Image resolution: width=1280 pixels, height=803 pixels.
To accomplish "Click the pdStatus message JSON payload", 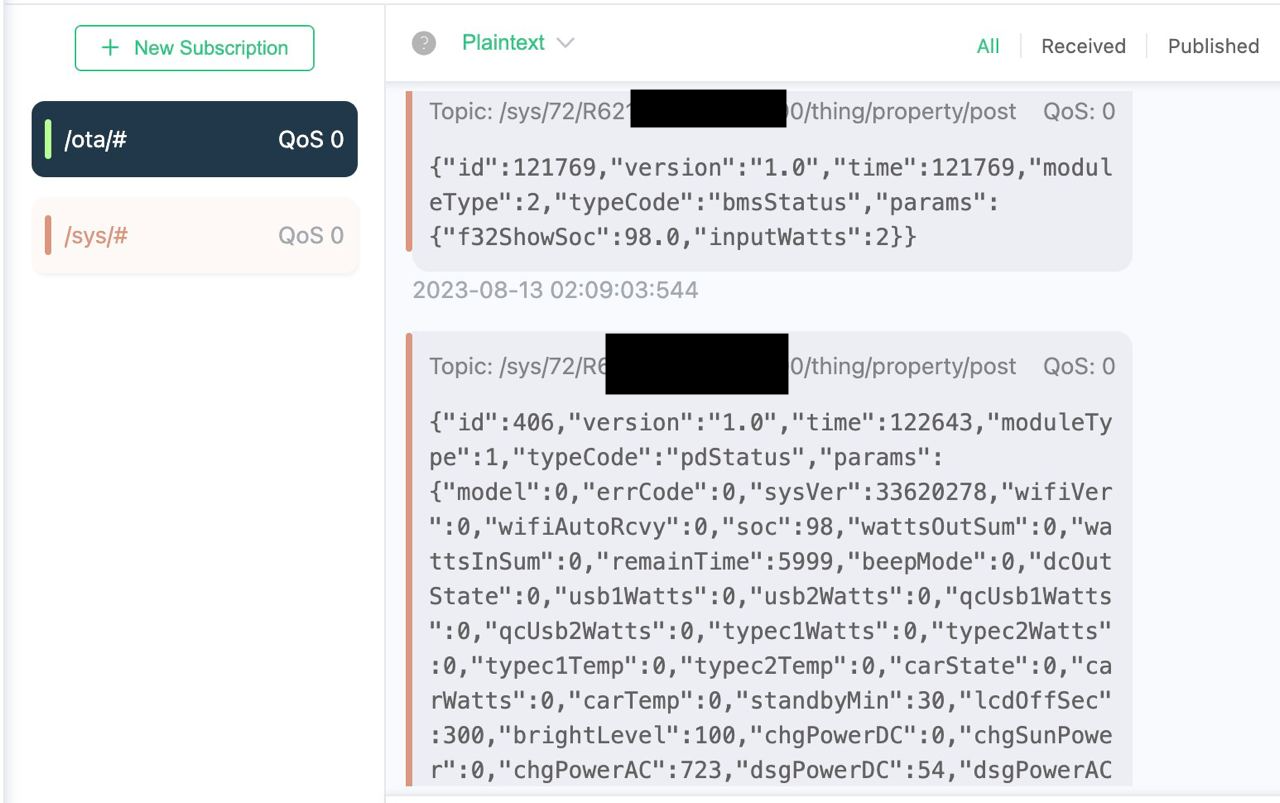I will (x=771, y=596).
